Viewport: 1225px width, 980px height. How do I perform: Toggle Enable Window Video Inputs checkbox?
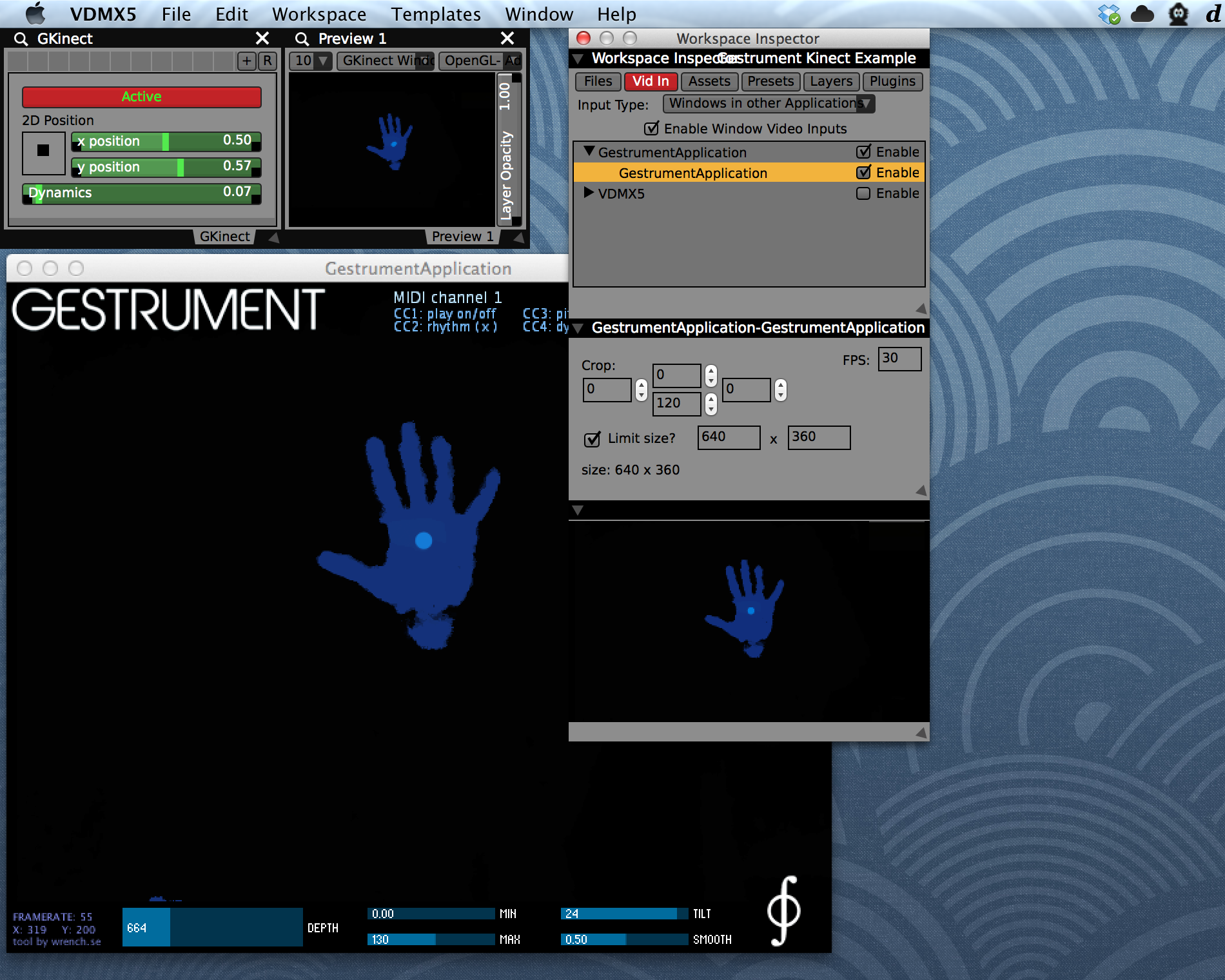pyautogui.click(x=652, y=128)
